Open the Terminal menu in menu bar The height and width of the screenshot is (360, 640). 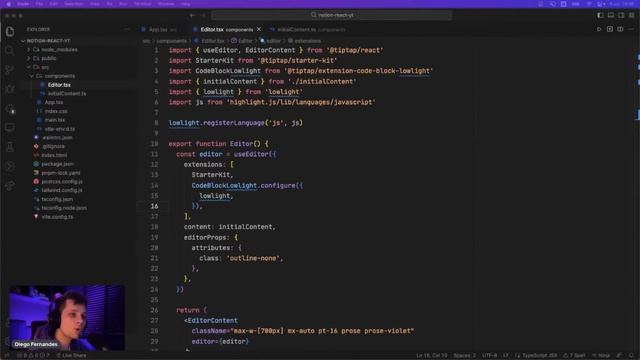142,4
